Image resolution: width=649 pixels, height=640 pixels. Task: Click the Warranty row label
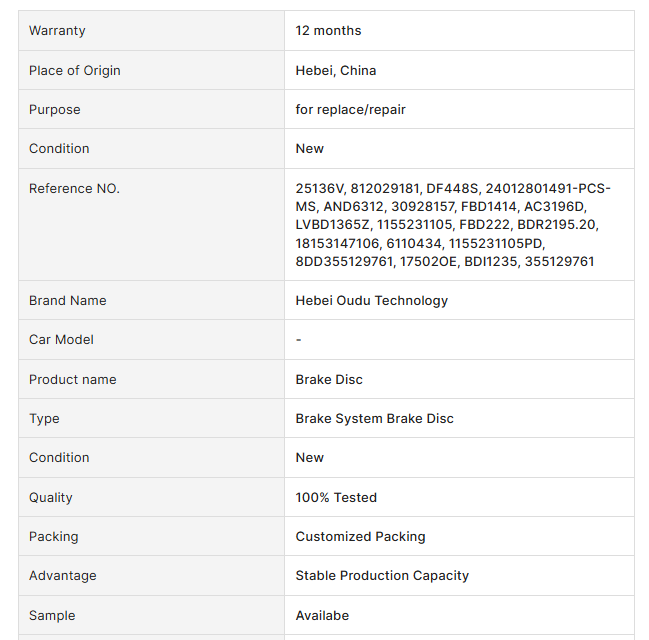point(57,31)
